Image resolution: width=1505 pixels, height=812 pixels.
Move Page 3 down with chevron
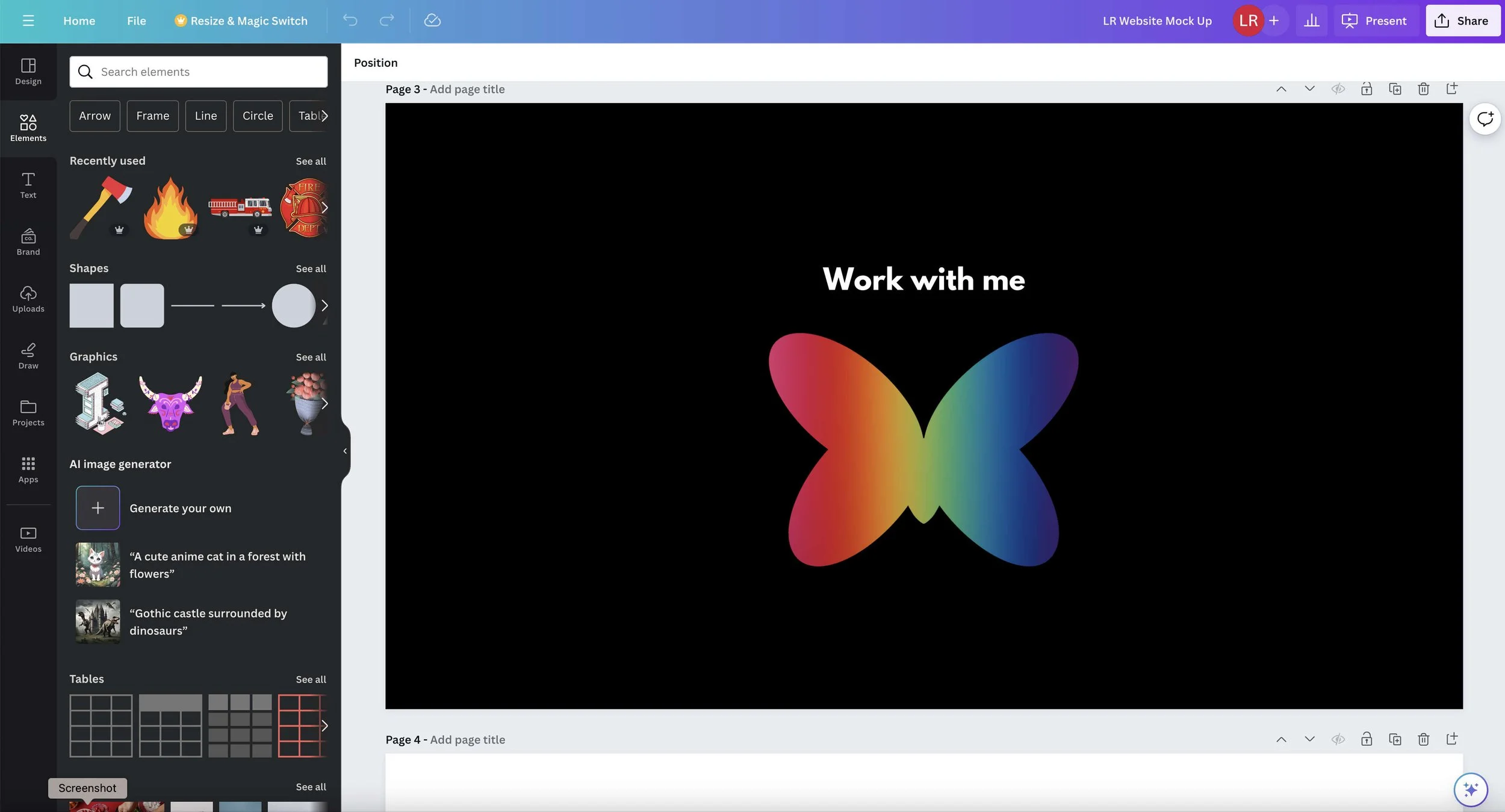point(1309,89)
